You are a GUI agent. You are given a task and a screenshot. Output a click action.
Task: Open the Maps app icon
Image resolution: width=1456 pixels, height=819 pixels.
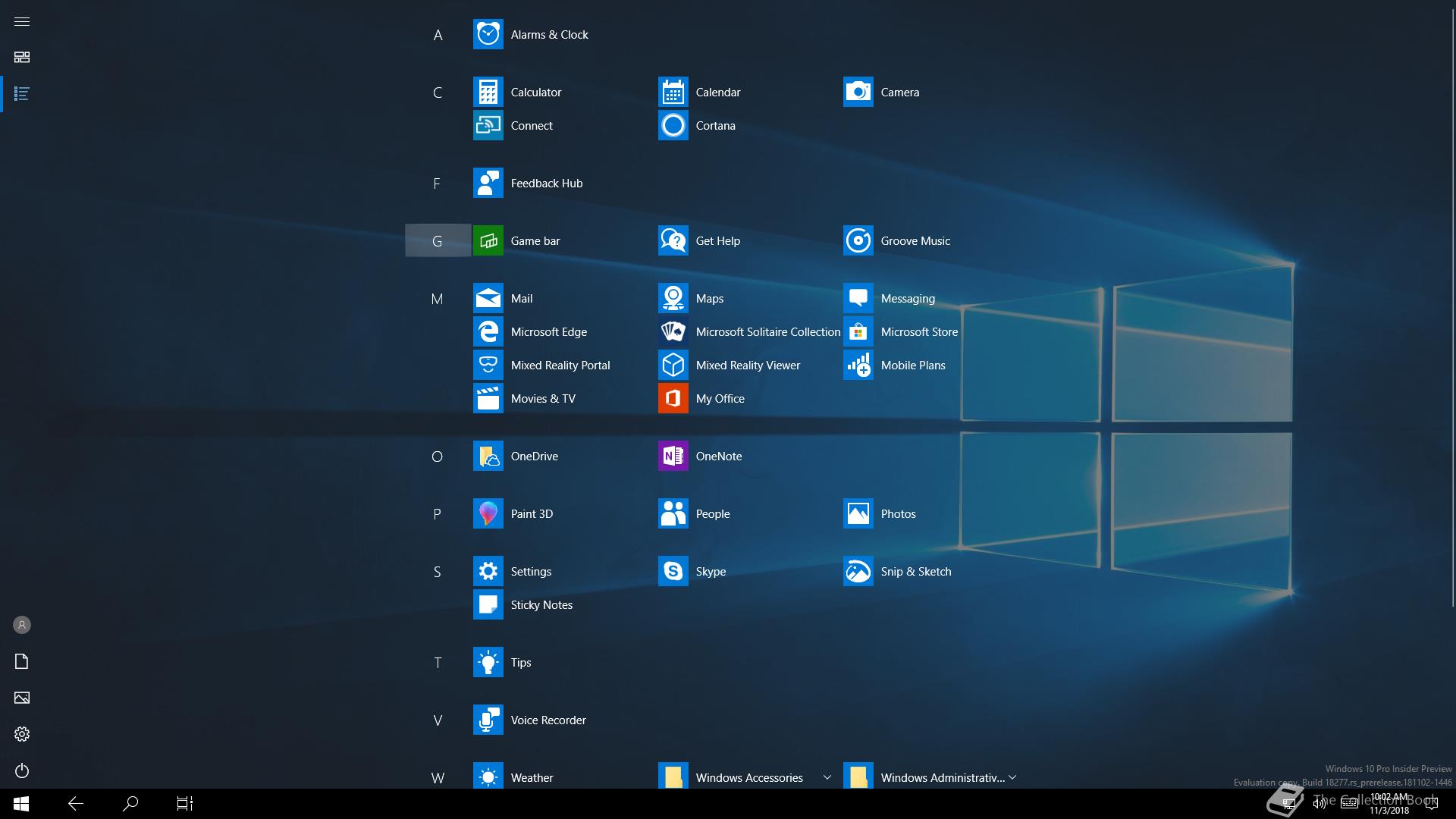[673, 298]
